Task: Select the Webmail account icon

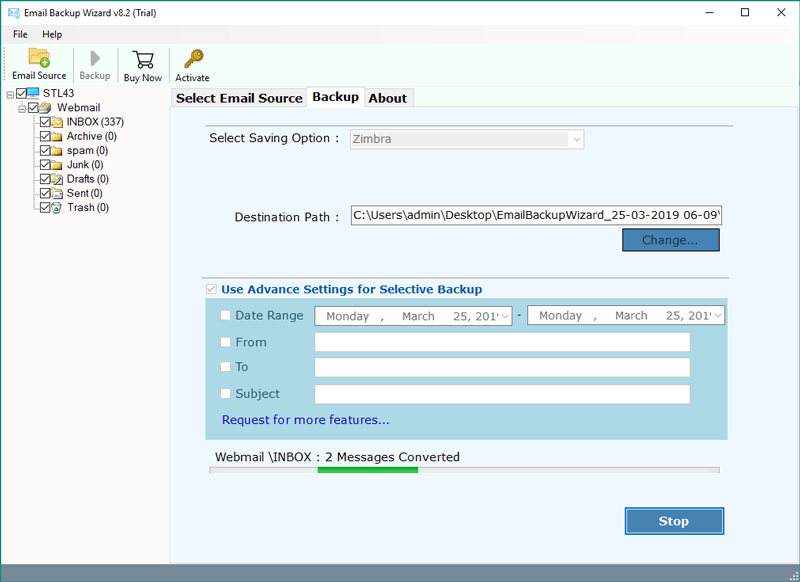Action: [x=45, y=108]
